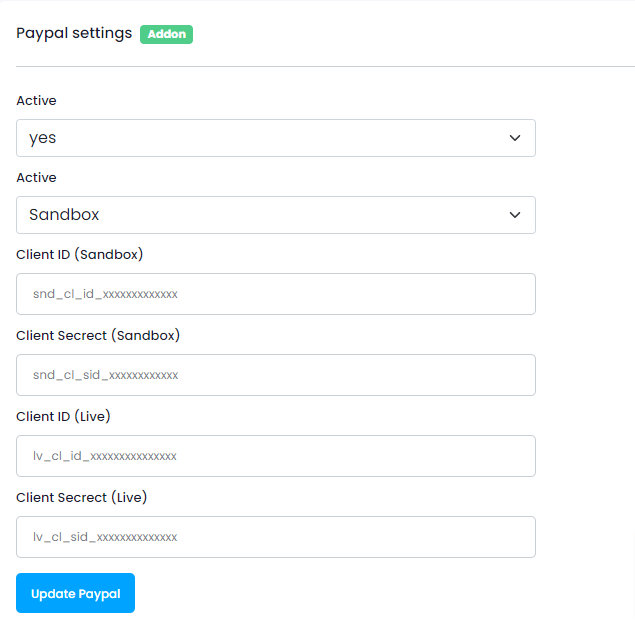Click the Client Secrect (Sandbox) label
The image size is (635, 638).
point(98,335)
